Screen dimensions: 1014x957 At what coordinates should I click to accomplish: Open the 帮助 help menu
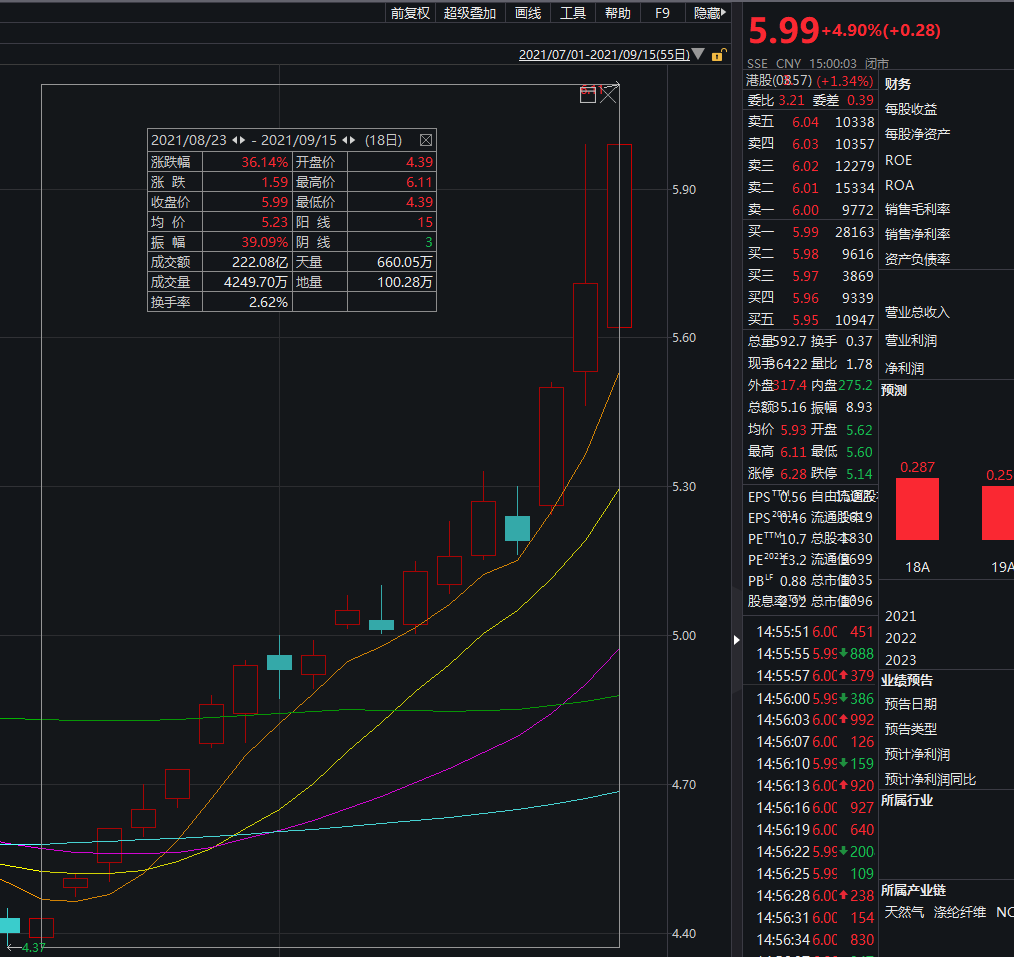618,13
